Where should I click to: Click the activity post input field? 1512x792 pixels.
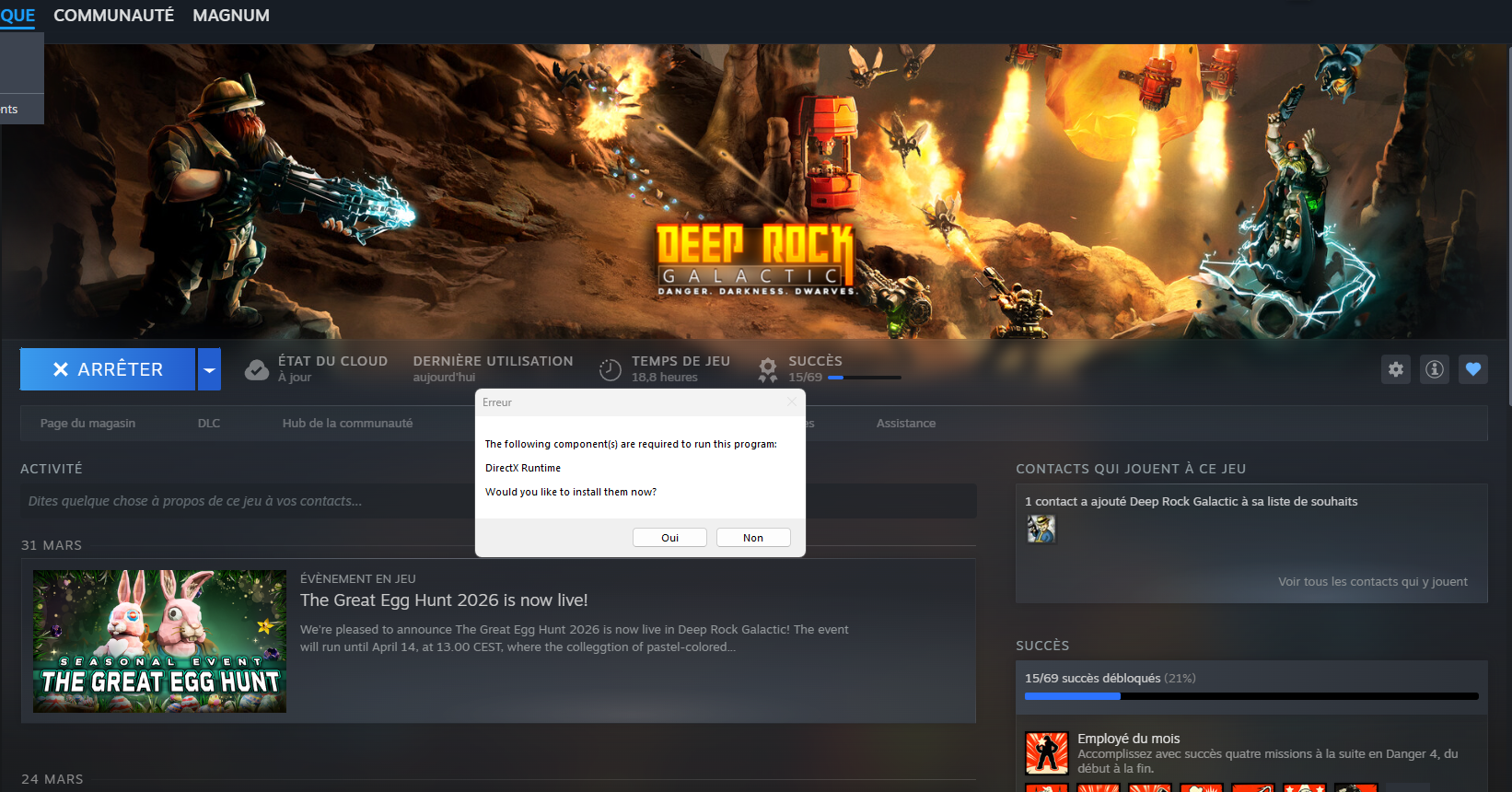click(498, 501)
